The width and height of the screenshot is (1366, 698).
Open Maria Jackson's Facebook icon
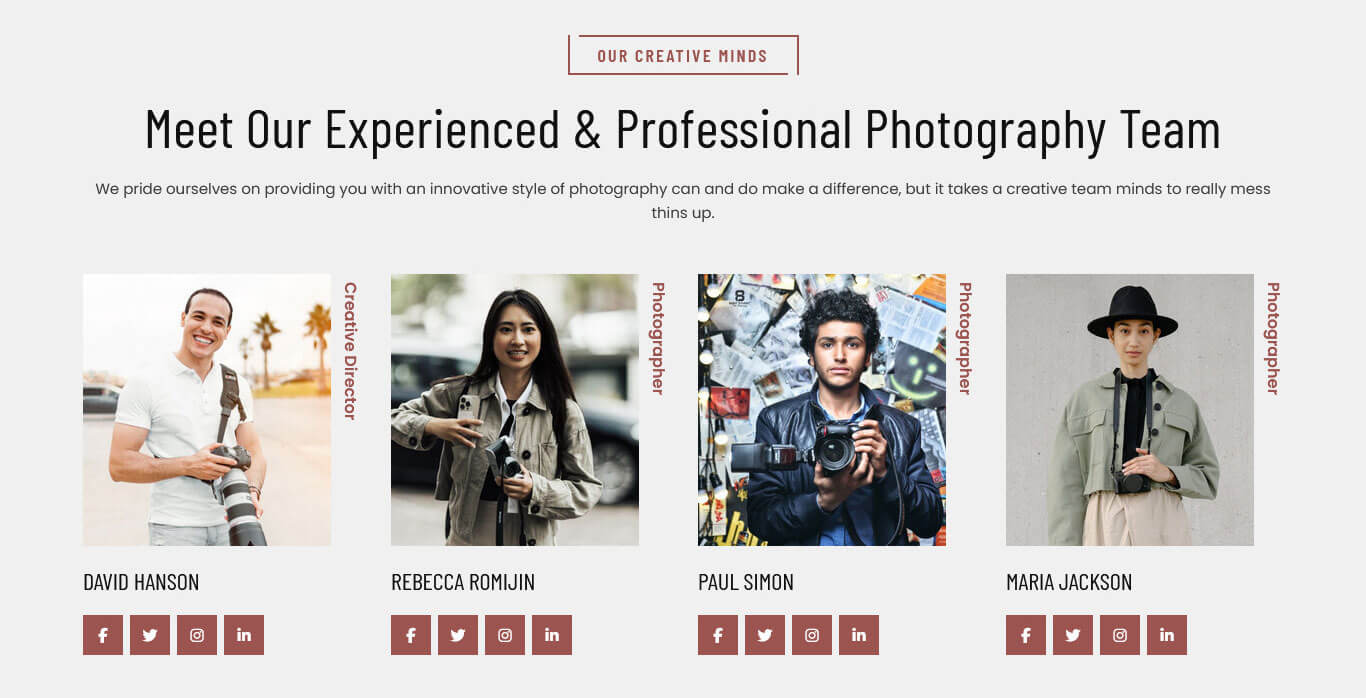pos(1026,635)
